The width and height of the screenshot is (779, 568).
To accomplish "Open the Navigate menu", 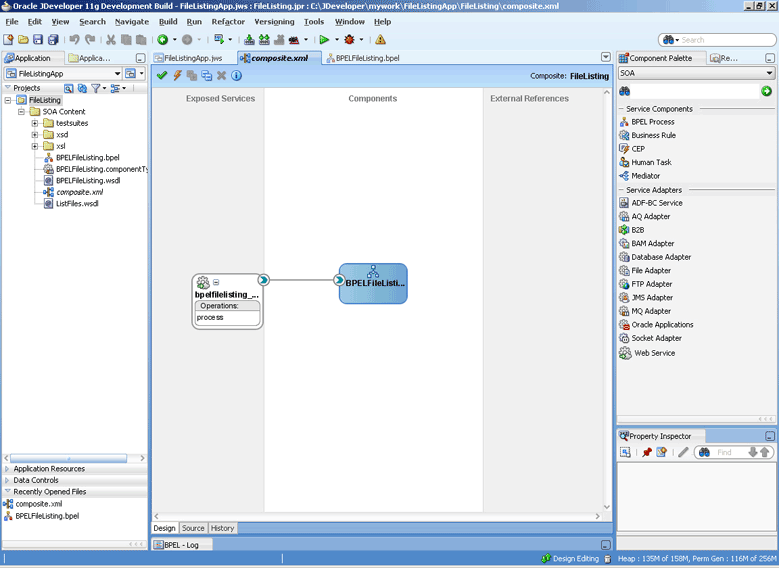I will (x=132, y=22).
